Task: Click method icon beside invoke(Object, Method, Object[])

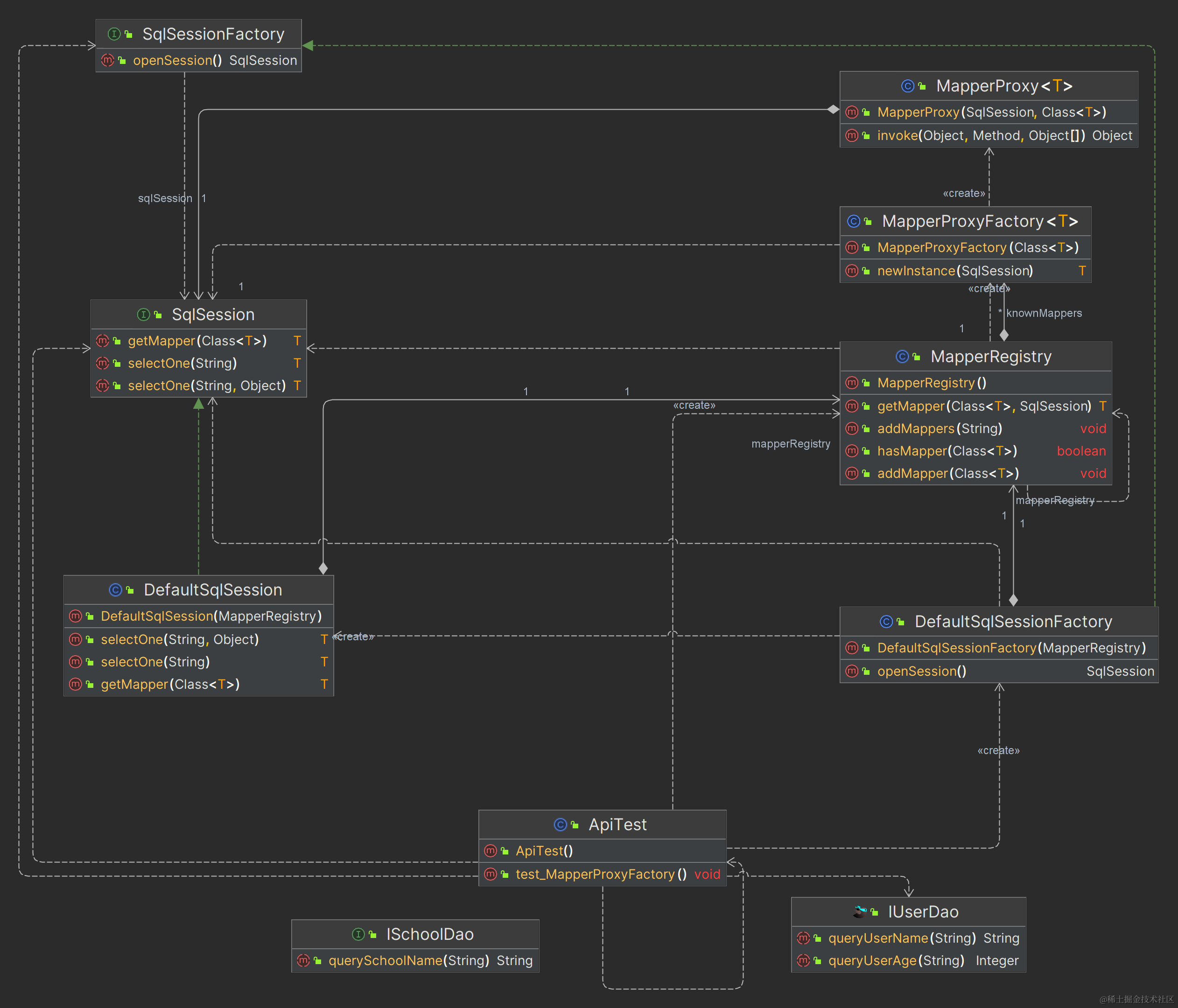Action: click(852, 135)
